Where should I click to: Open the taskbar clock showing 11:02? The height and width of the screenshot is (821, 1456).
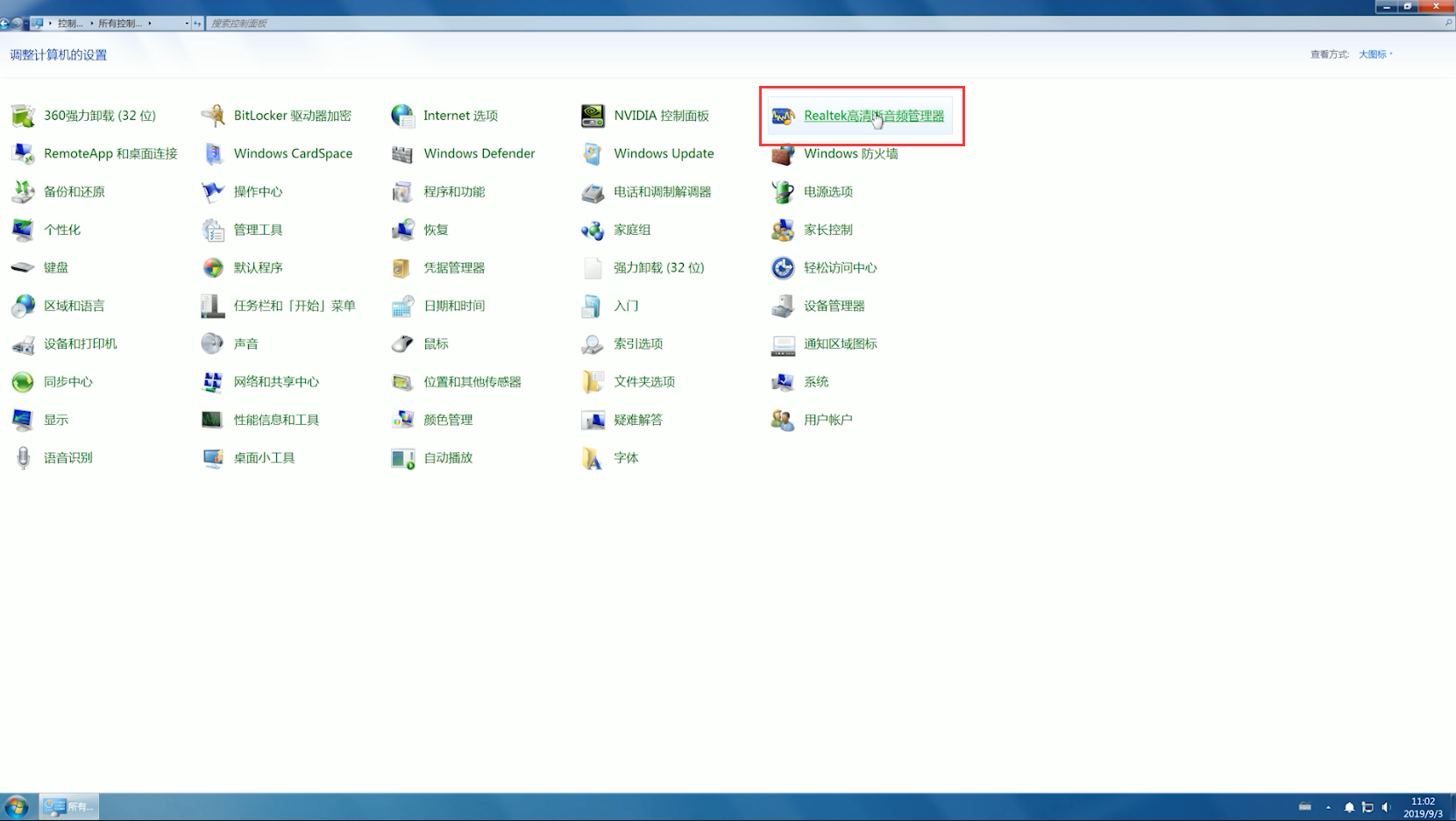pos(1423,807)
